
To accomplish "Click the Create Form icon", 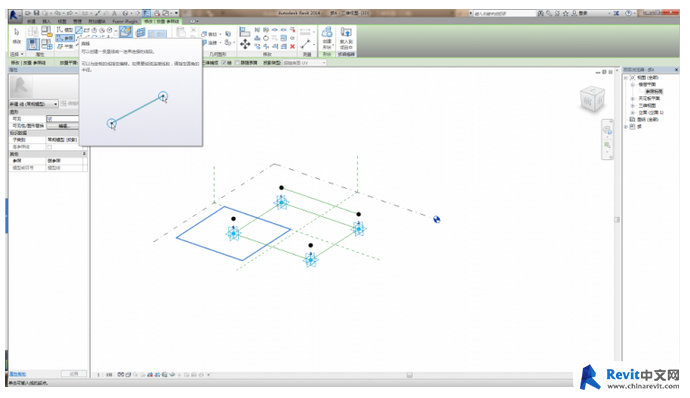I will [327, 32].
